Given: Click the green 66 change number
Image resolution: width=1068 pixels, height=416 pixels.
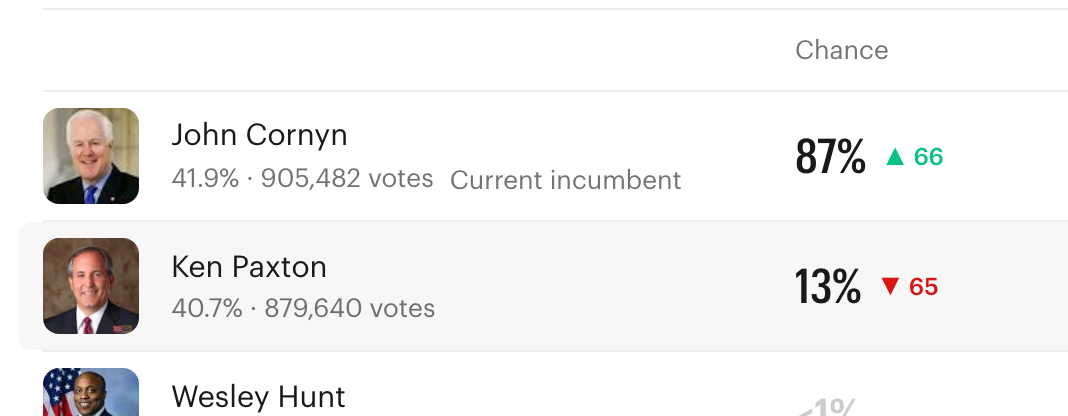Looking at the screenshot, I should tap(928, 157).
